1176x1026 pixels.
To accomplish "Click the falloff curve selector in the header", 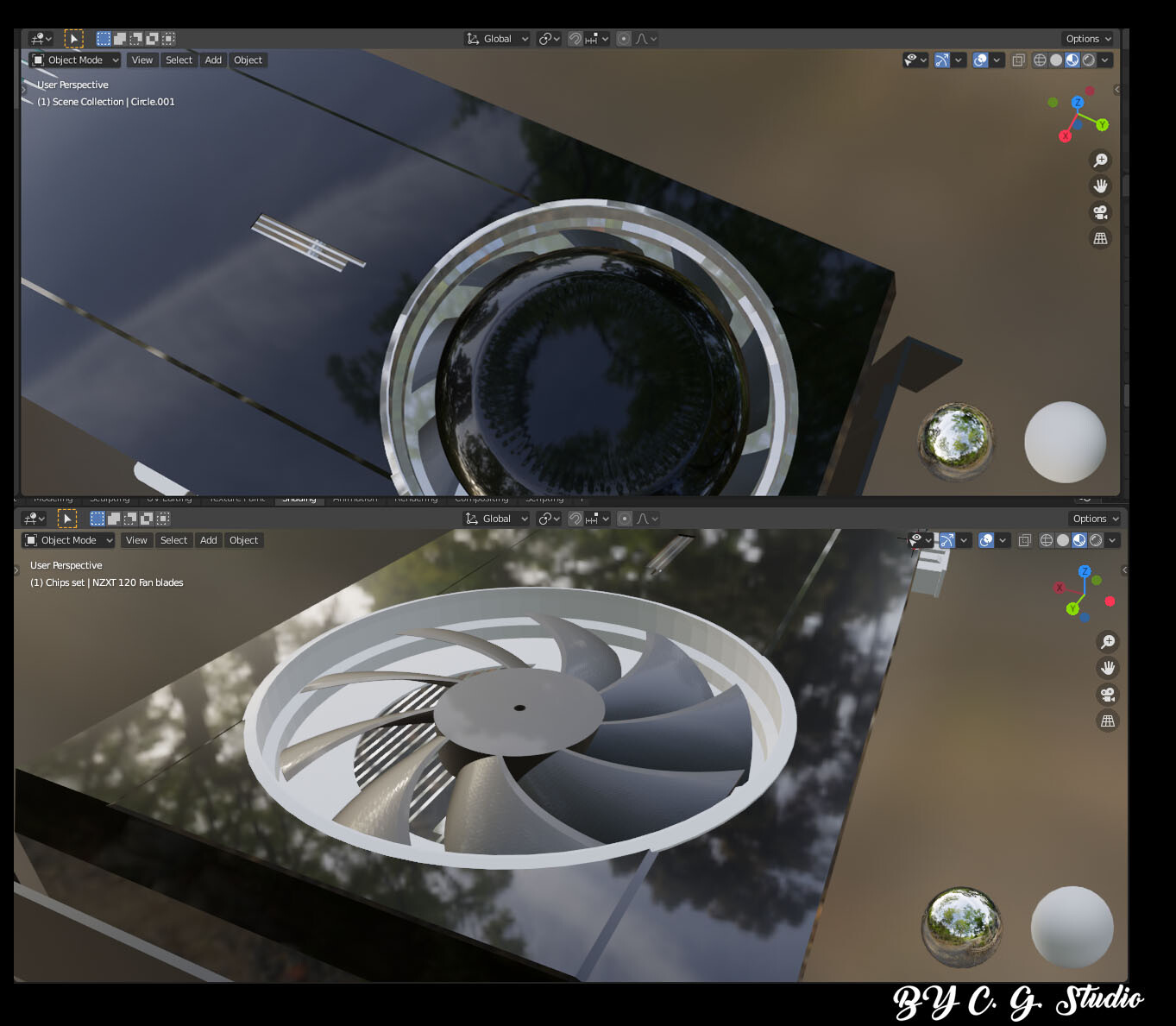I will coord(642,38).
